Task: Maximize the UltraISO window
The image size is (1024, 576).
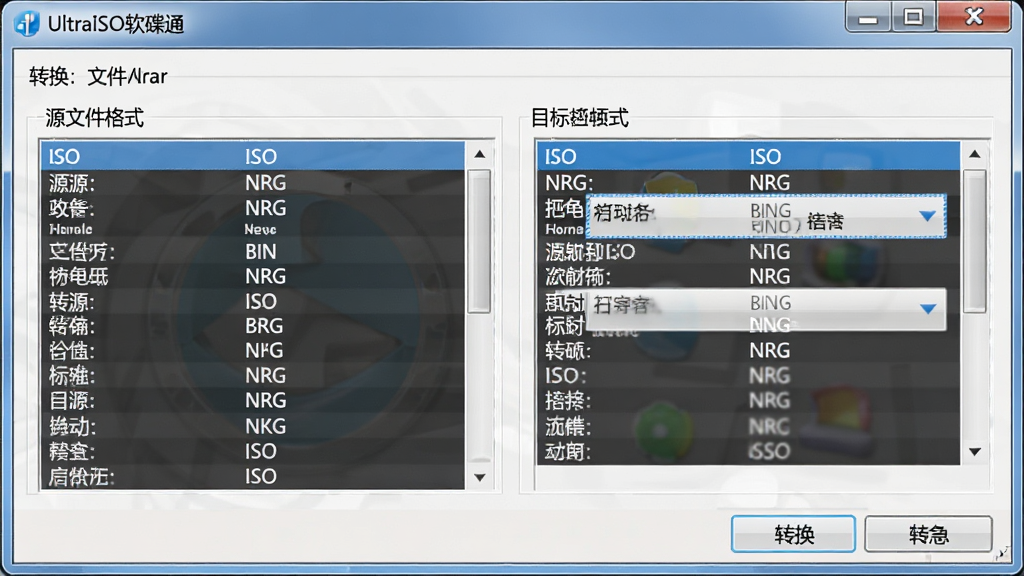Action: (914, 17)
